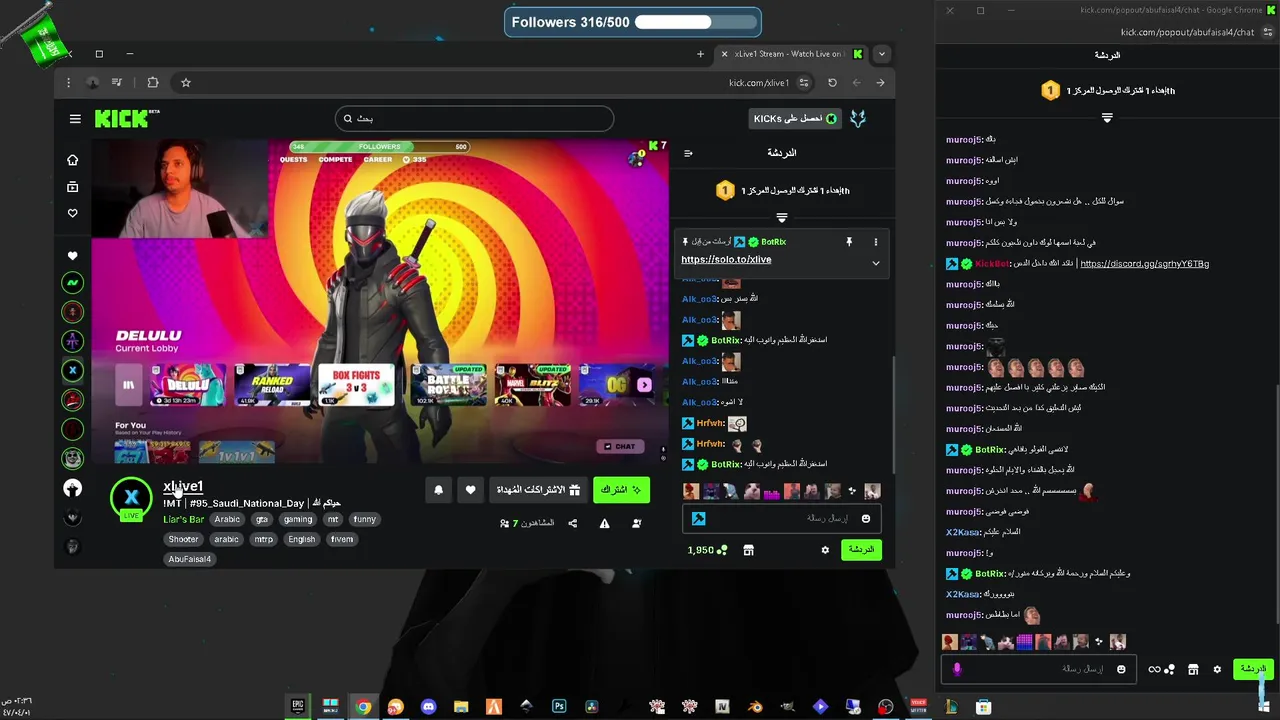Click the green chat send button in embedded chat
Viewport: 1280px width, 720px height.
click(x=861, y=550)
